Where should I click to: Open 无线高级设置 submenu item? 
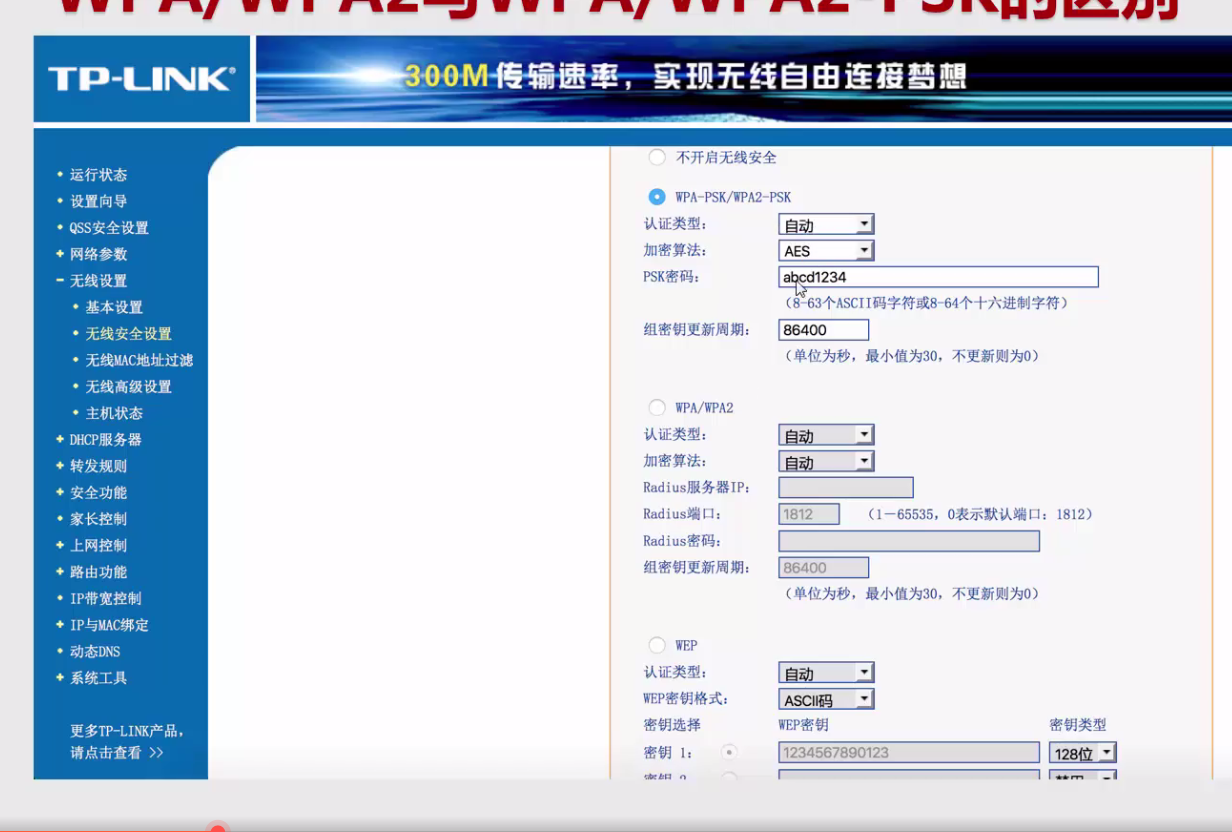click(128, 386)
